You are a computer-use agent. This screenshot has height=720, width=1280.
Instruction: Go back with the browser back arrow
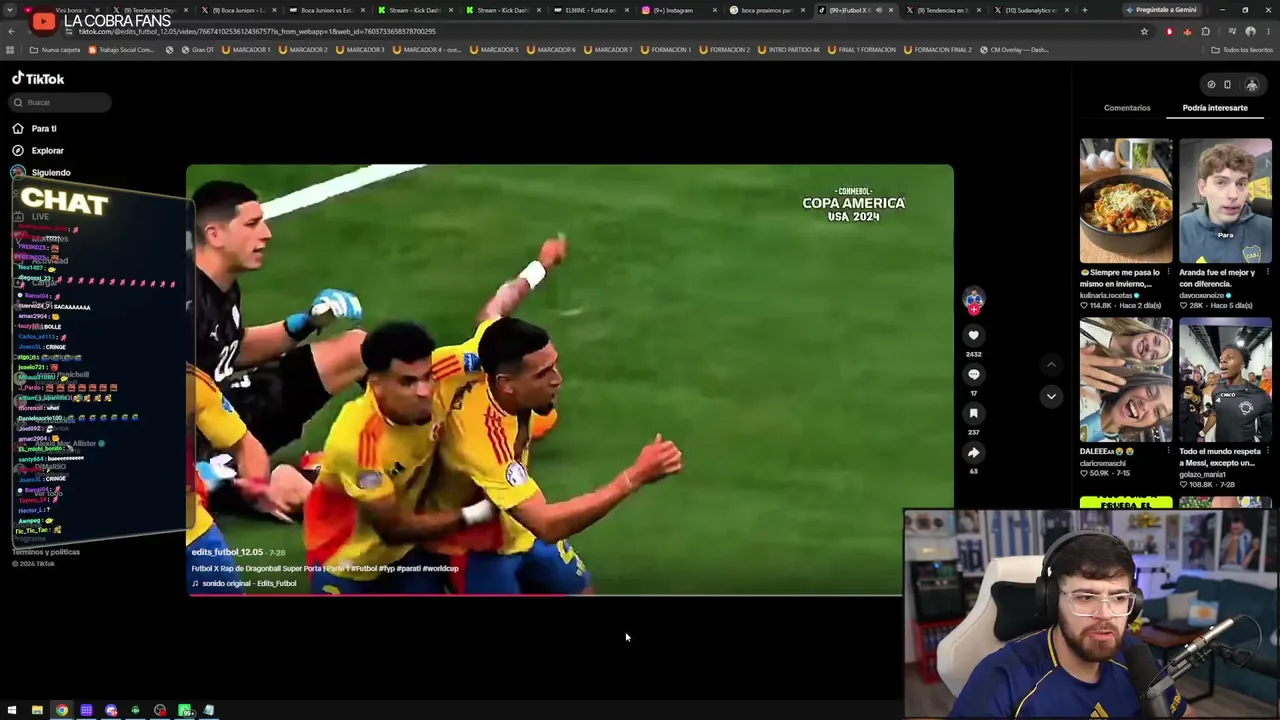tap(11, 31)
